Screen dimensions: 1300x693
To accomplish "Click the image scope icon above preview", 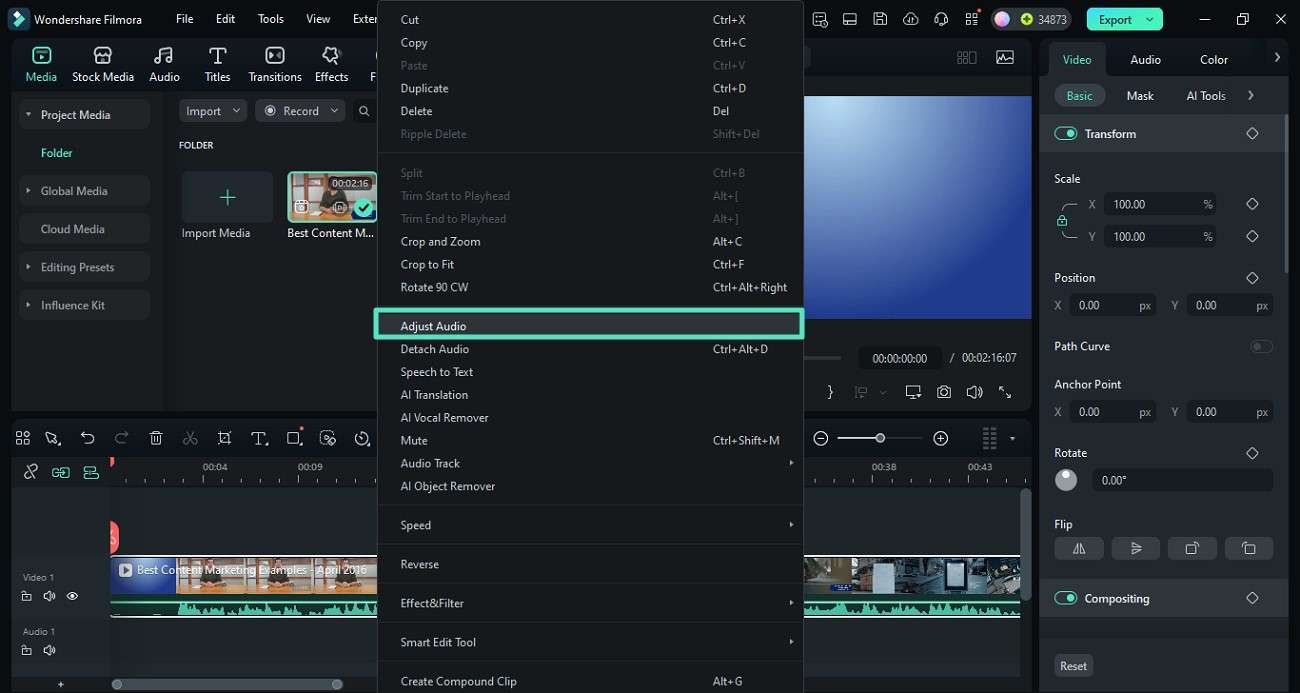I will pos(1005,58).
